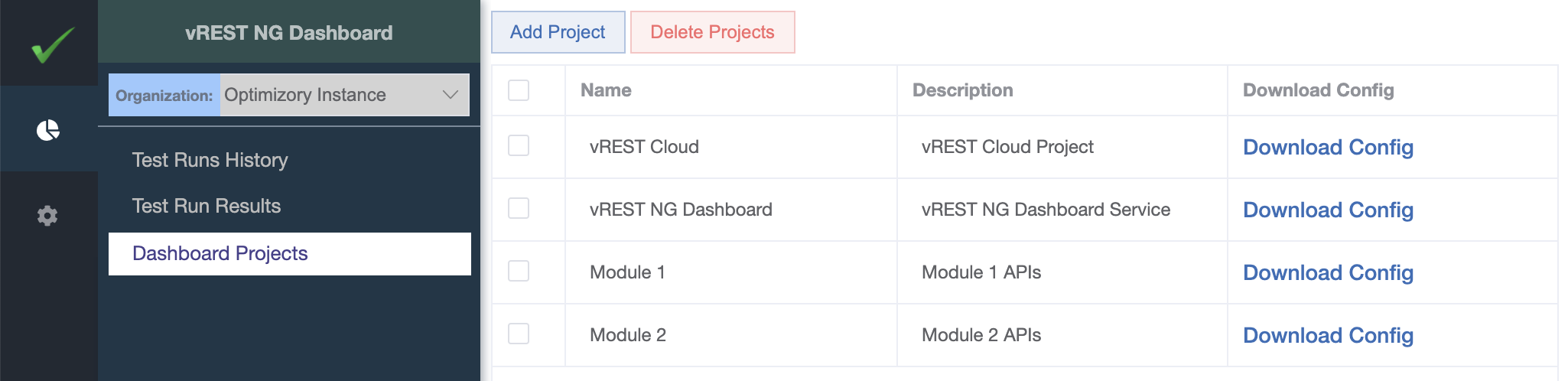Click the Add Project button
Screen dimensions: 1568x381
[x=558, y=32]
